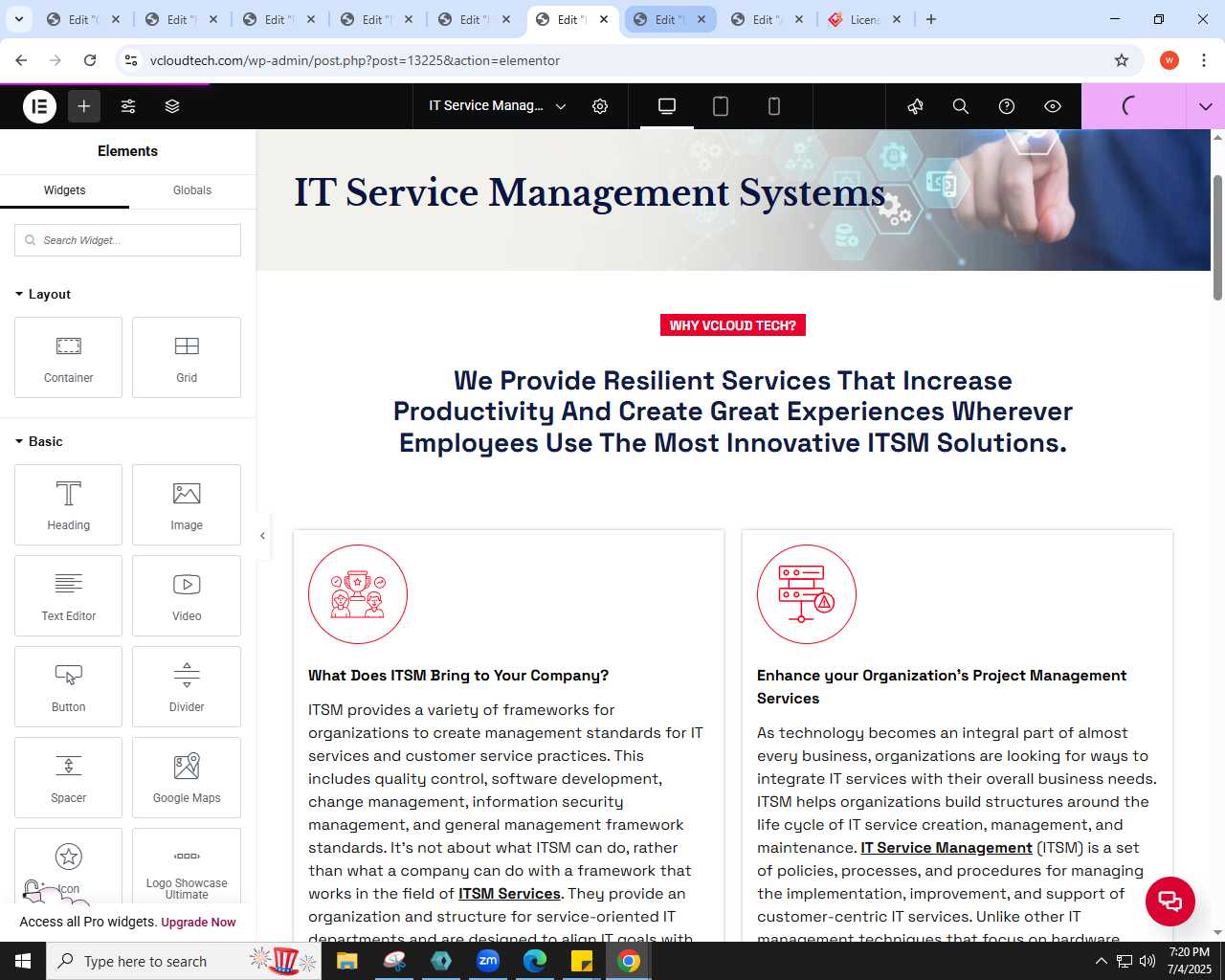Select the Widgets tab
Viewport: 1225px width, 980px height.
click(x=64, y=190)
